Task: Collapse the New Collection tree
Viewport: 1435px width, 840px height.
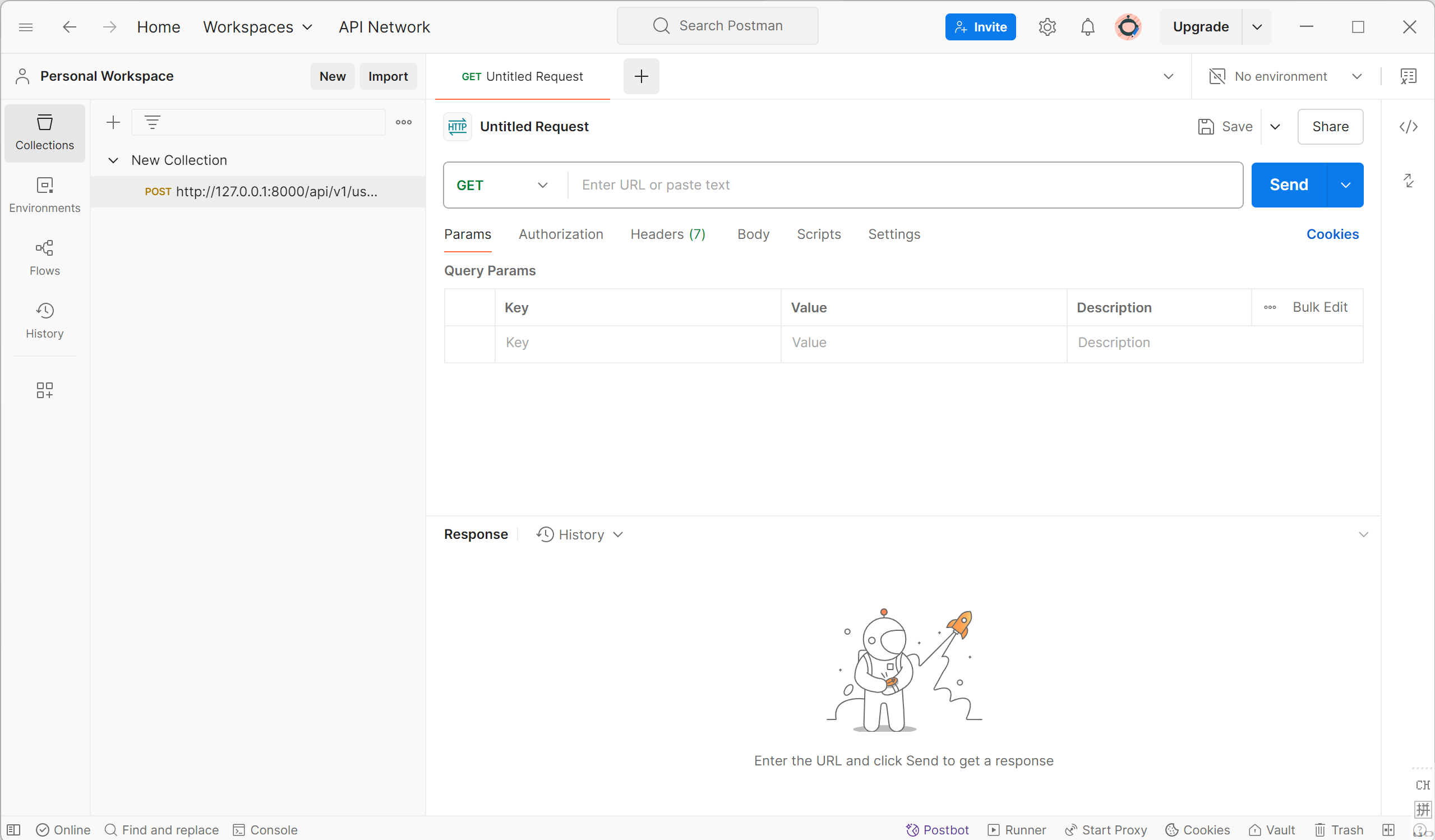Action: pos(113,160)
